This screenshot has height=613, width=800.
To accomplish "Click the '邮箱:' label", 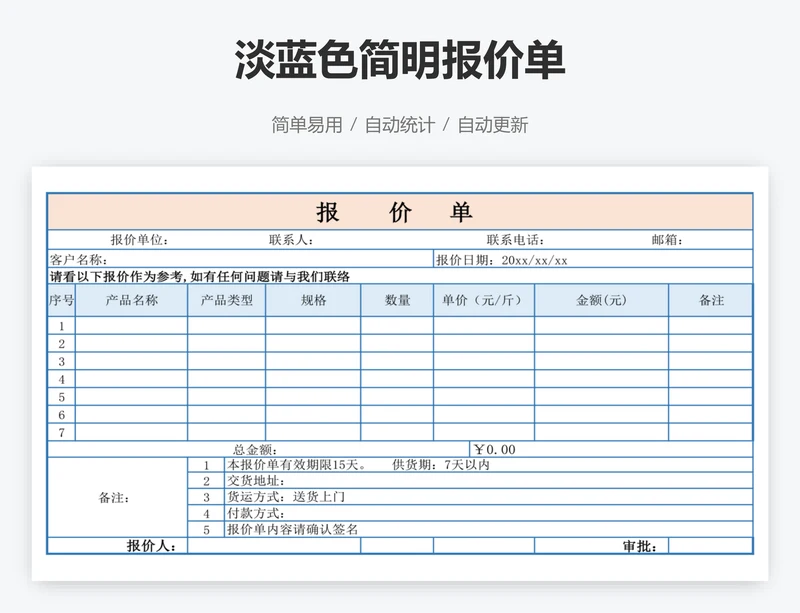I will 667,240.
